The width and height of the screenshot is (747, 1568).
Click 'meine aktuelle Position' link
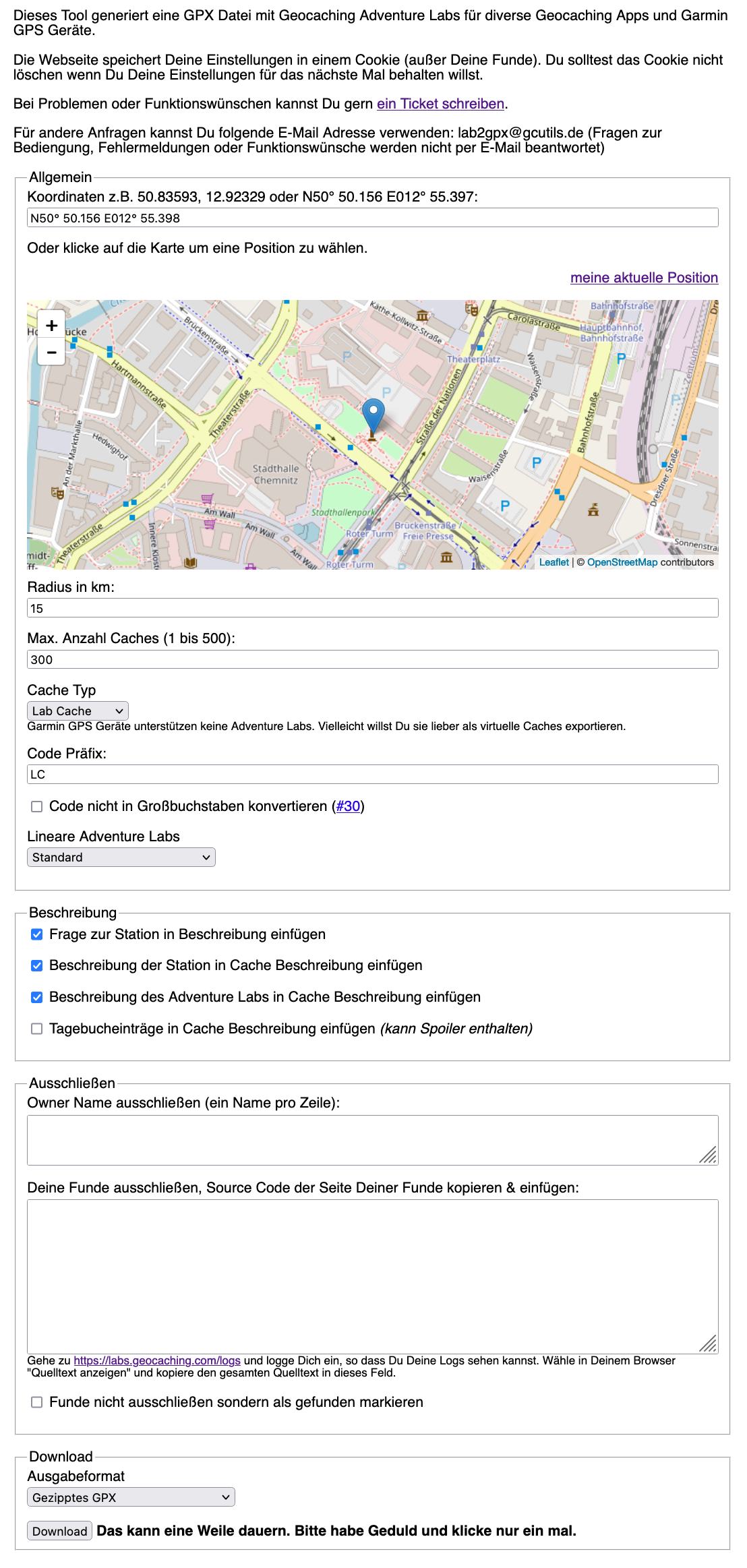tap(644, 278)
